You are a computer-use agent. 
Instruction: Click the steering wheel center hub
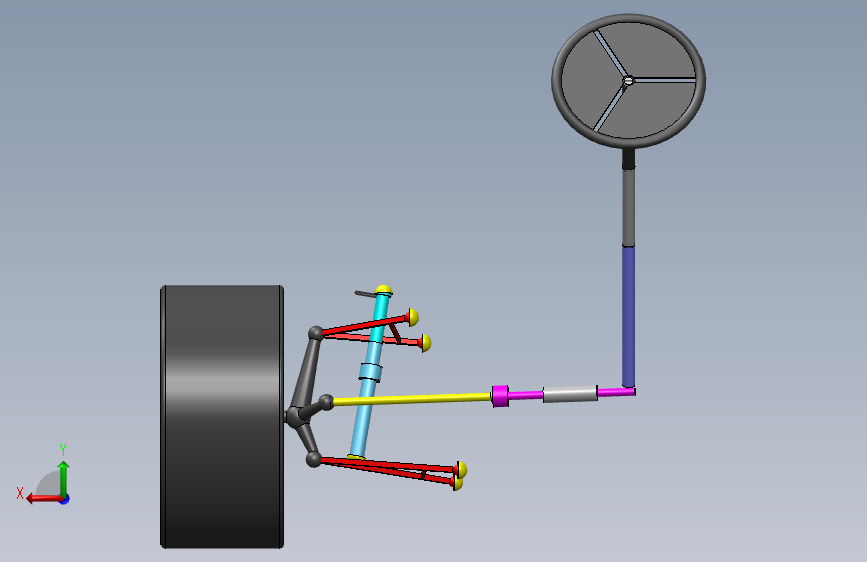pyautogui.click(x=628, y=81)
